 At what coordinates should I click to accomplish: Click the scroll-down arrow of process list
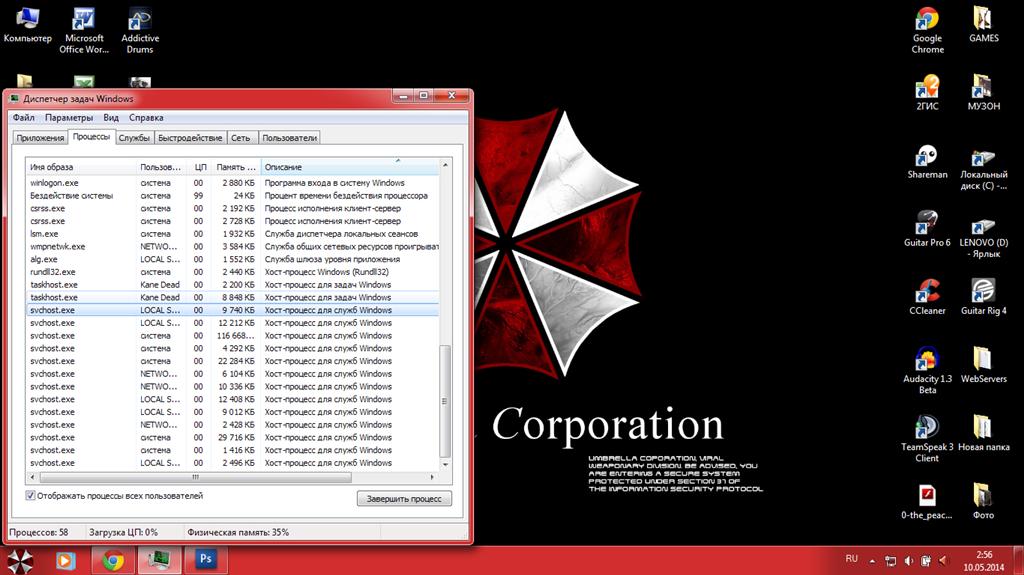coord(445,464)
